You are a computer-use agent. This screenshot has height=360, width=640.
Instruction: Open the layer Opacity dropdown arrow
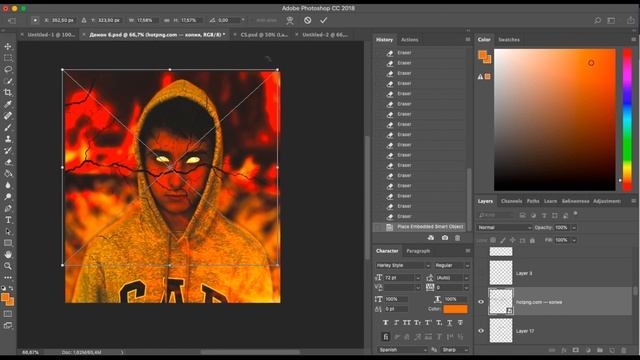(x=574, y=227)
